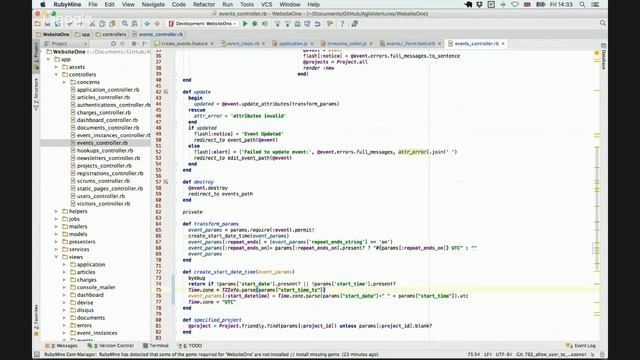Expand the devise folder under views
The image size is (640, 360).
[x=64, y=302]
